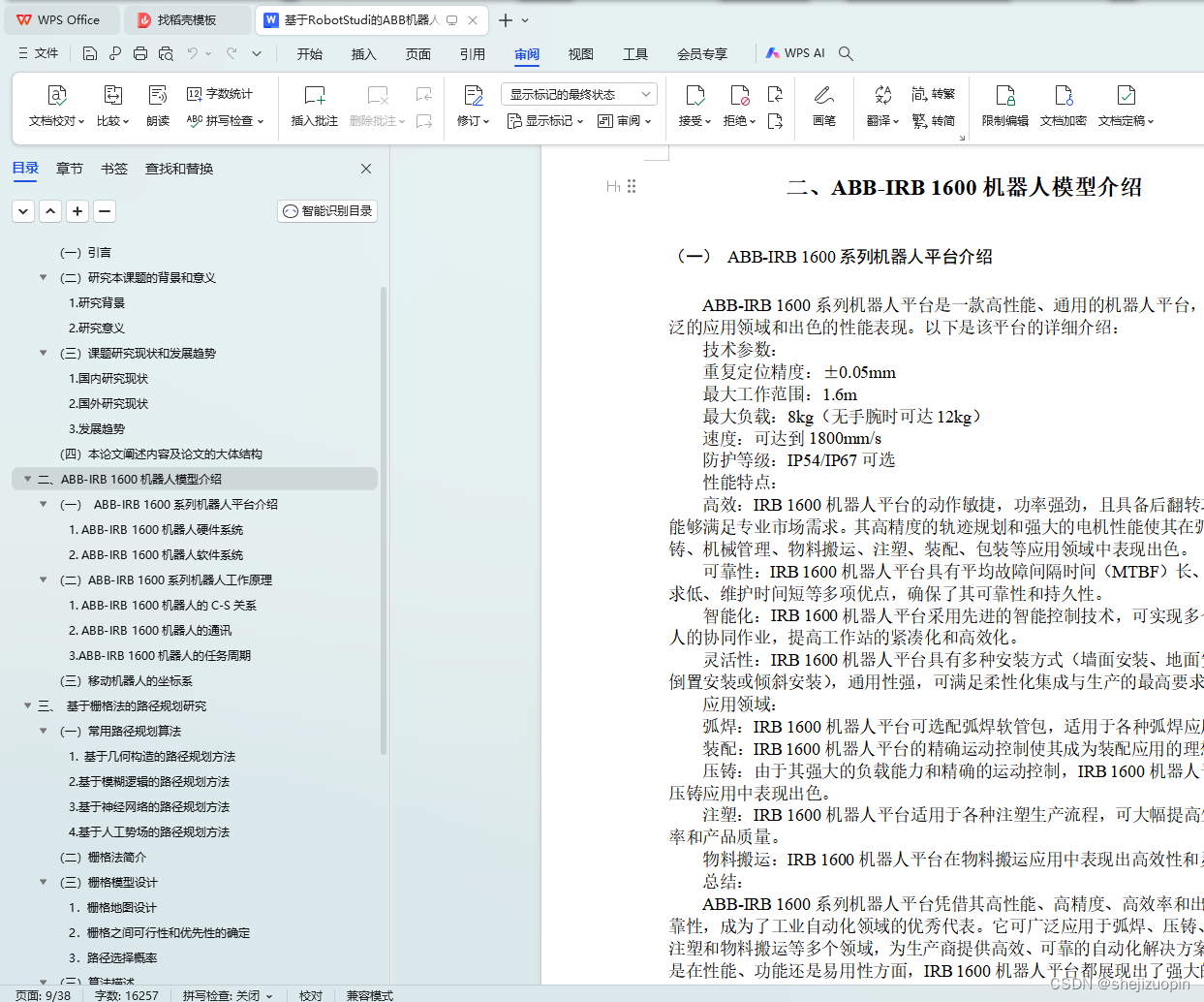Click the 审阅 pane button in ribbon

624,121
